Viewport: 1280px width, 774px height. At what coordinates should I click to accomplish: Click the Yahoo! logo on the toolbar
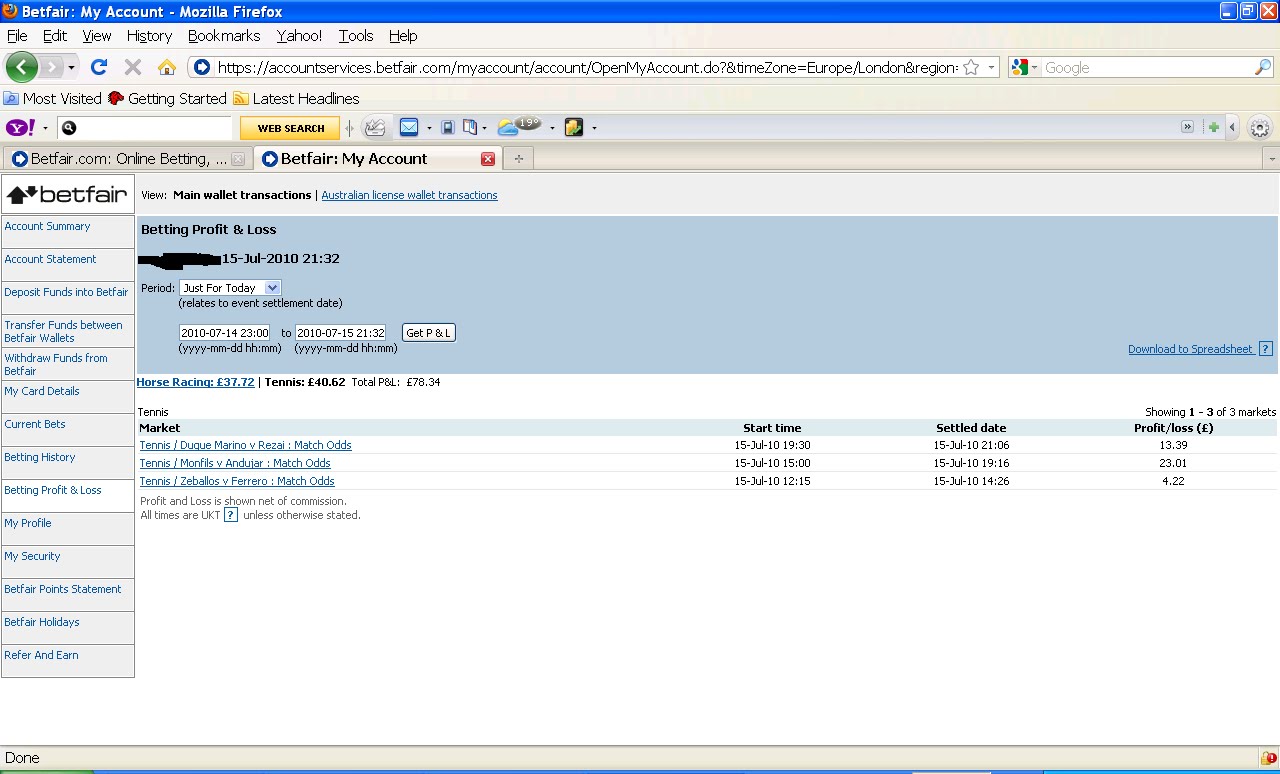point(21,127)
